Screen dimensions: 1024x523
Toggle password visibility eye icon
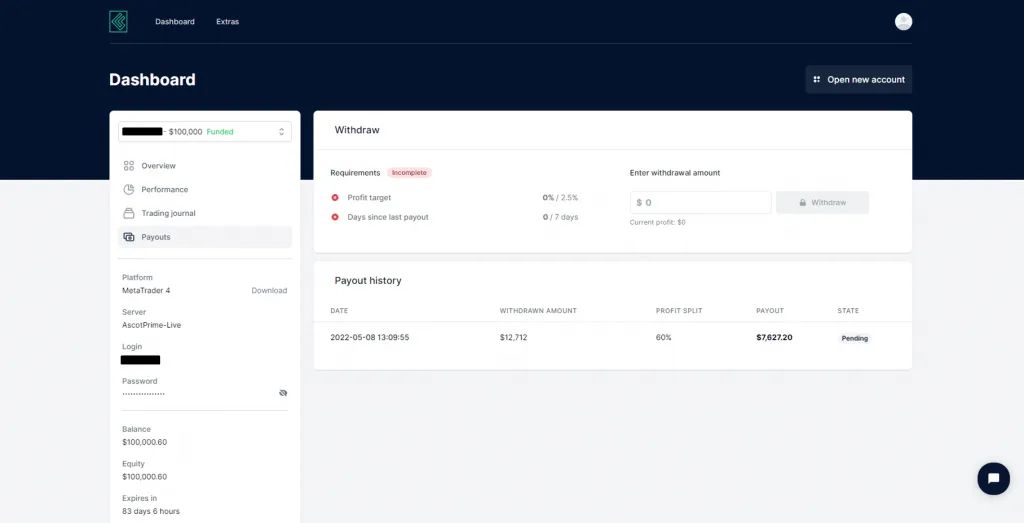coord(283,393)
